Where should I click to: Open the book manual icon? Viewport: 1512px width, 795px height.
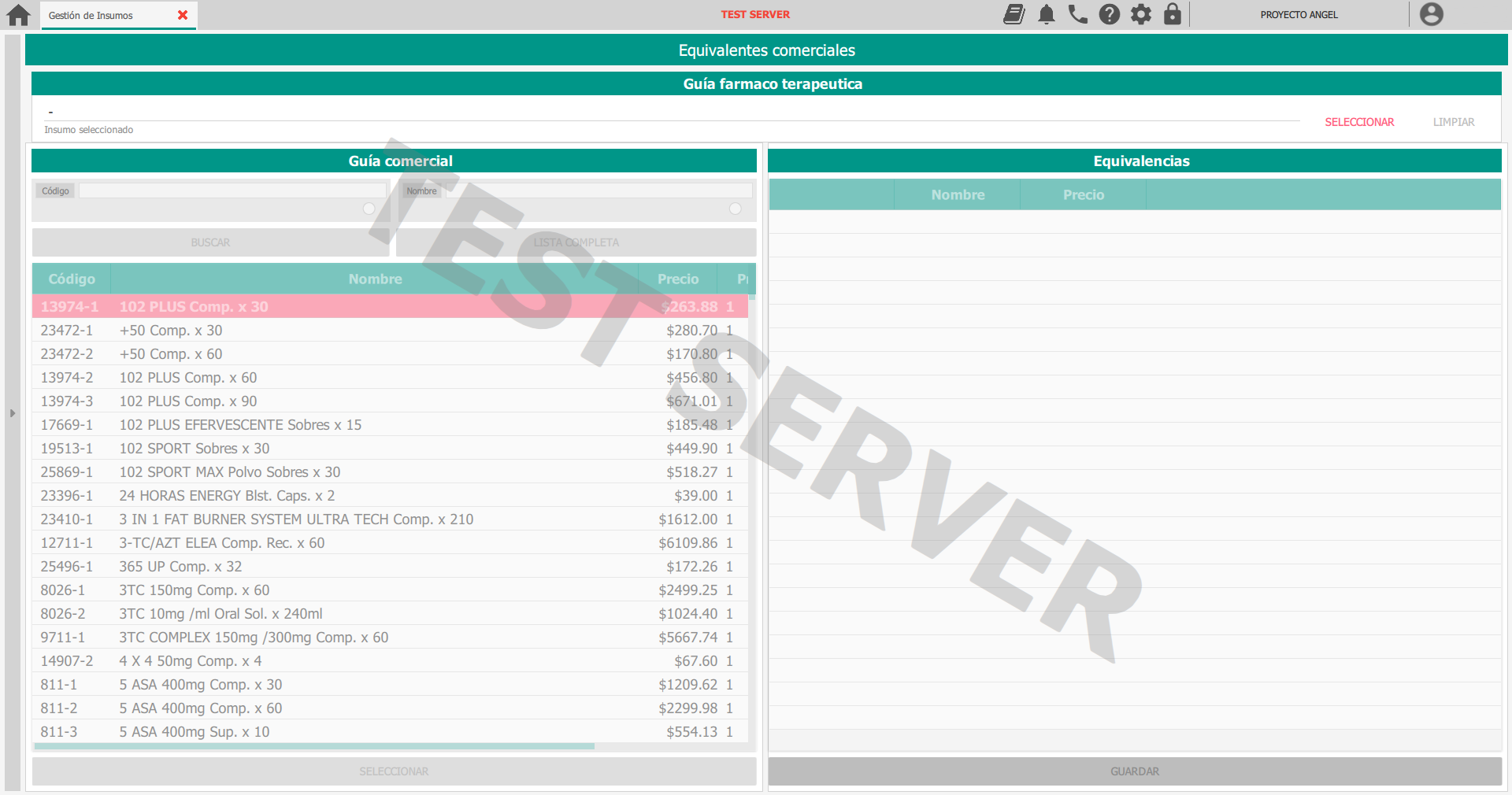pos(1014,14)
